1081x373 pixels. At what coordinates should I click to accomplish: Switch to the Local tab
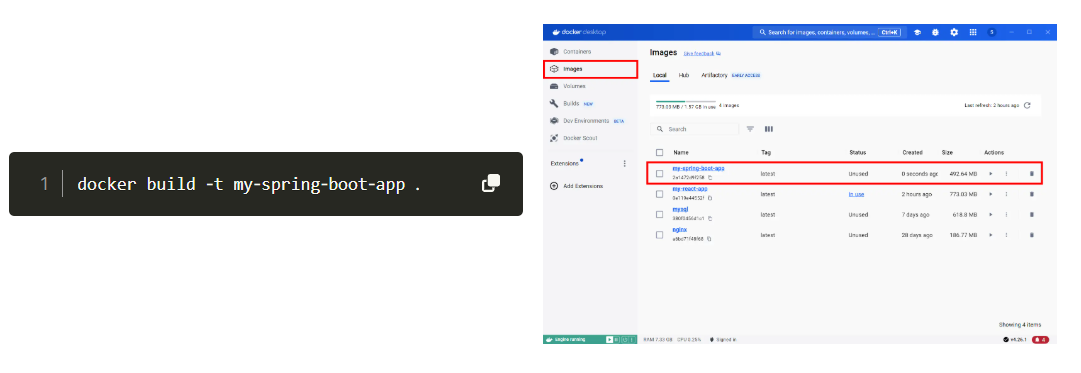coord(660,75)
